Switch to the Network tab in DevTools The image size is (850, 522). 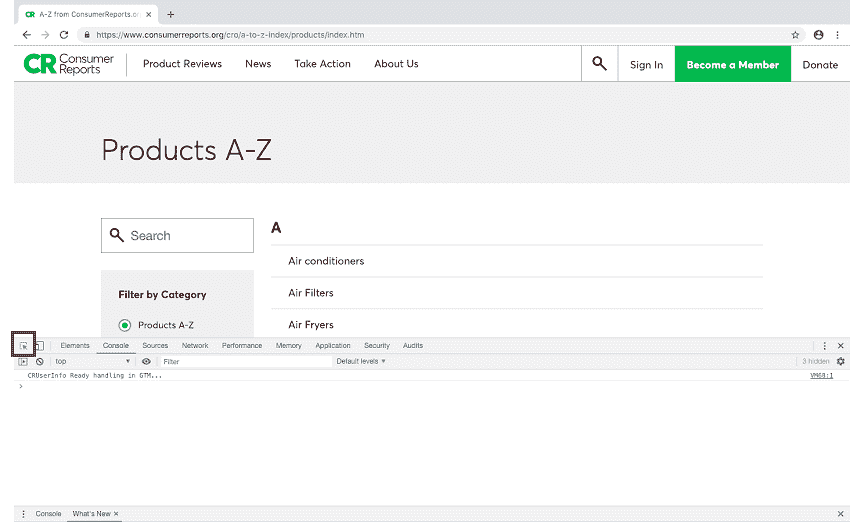click(195, 346)
